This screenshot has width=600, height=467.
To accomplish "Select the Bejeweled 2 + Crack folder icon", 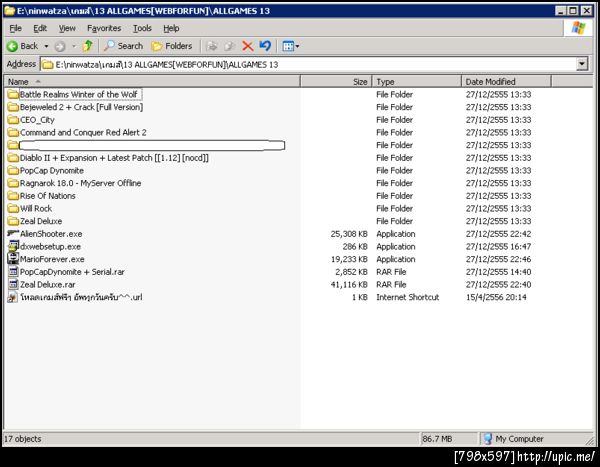I will (13, 107).
